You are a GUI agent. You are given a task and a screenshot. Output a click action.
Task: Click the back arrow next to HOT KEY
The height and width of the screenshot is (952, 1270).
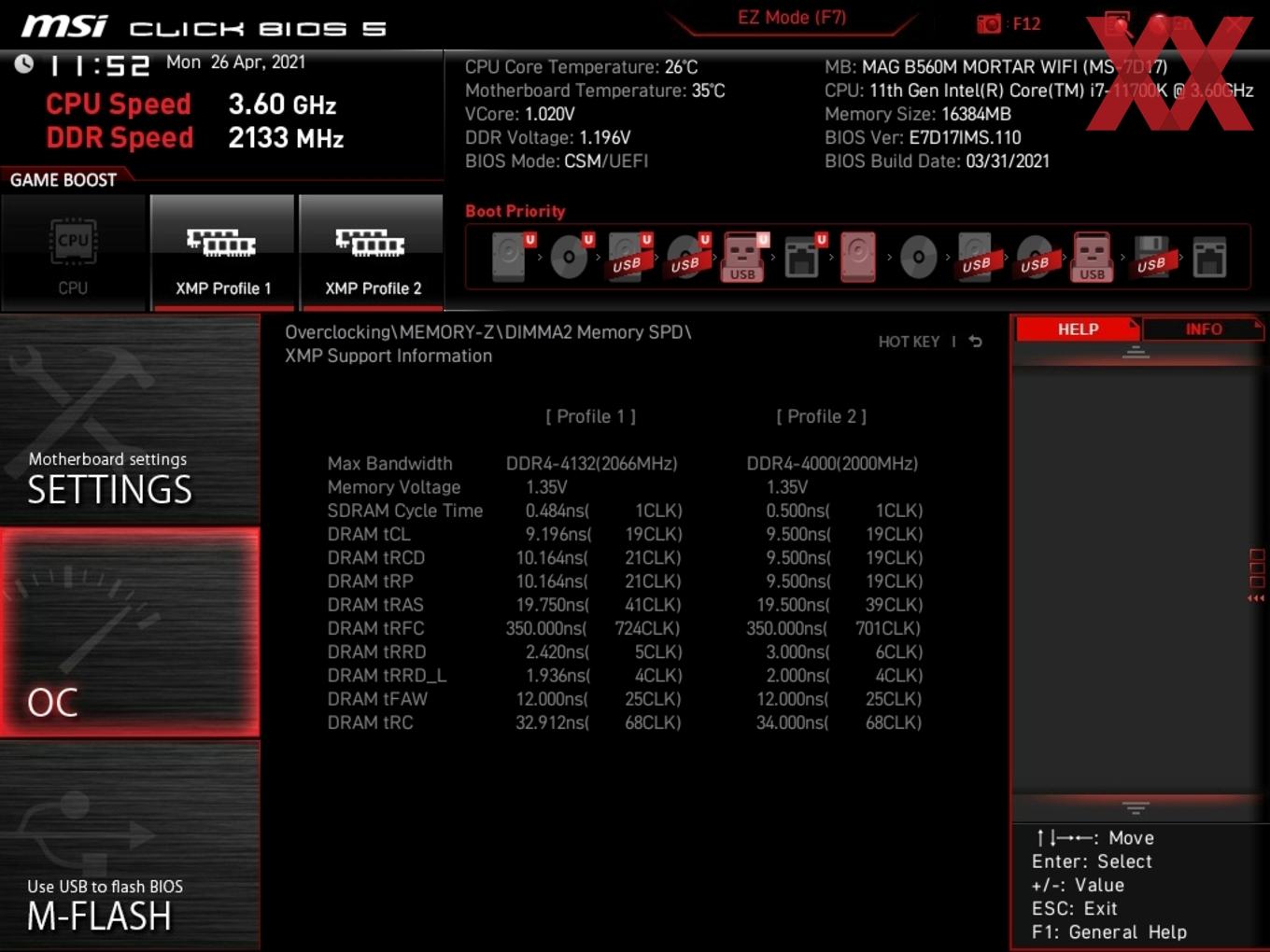point(975,342)
